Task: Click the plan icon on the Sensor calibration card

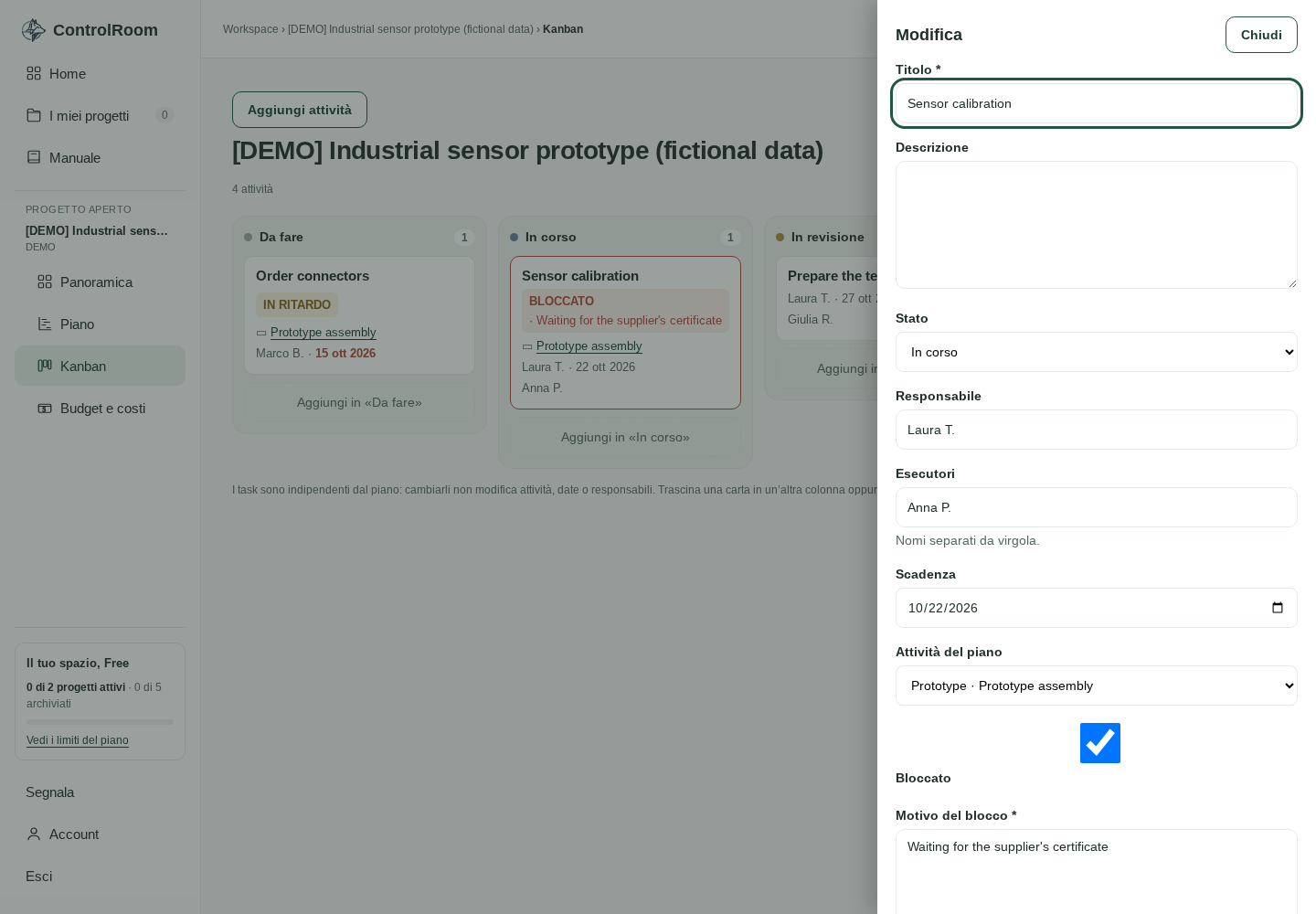Action: coord(527,346)
